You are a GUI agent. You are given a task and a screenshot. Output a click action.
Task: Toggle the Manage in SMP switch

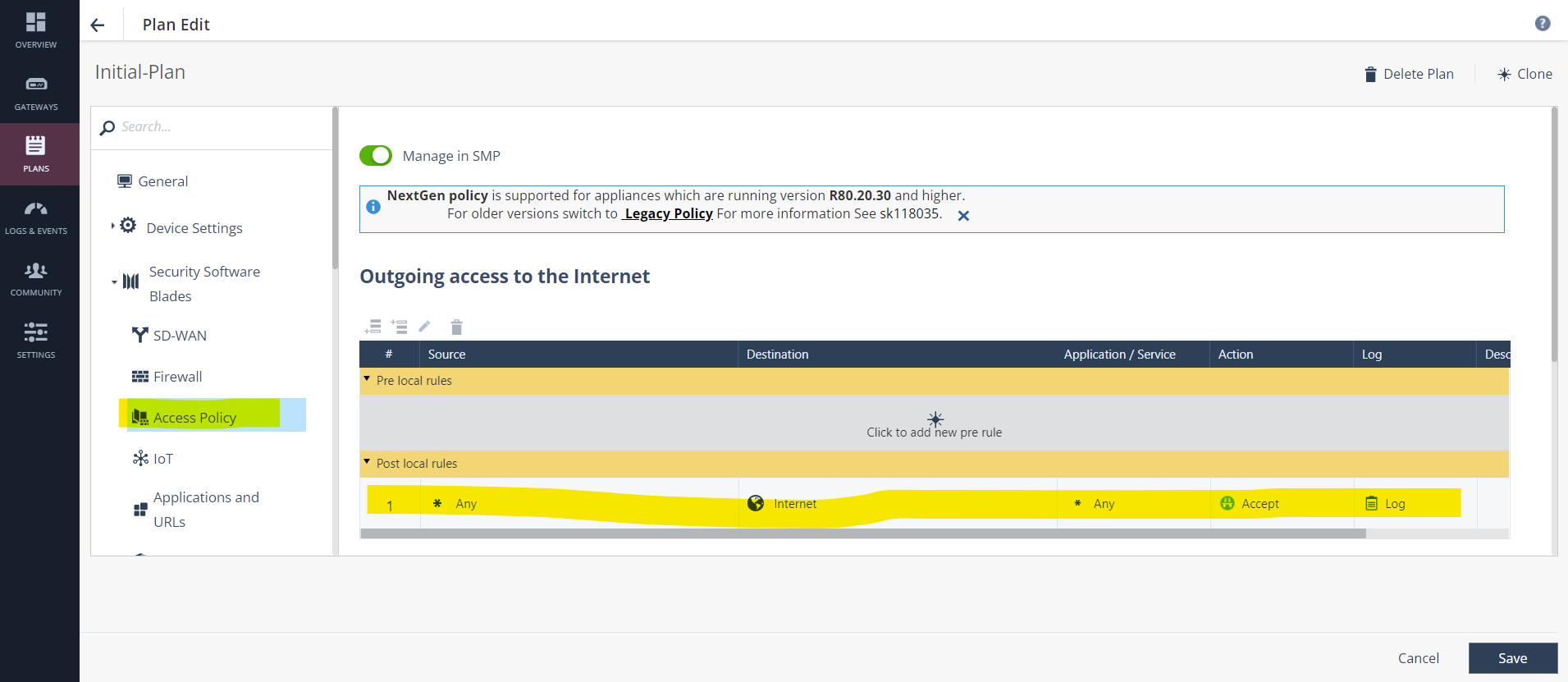point(376,156)
